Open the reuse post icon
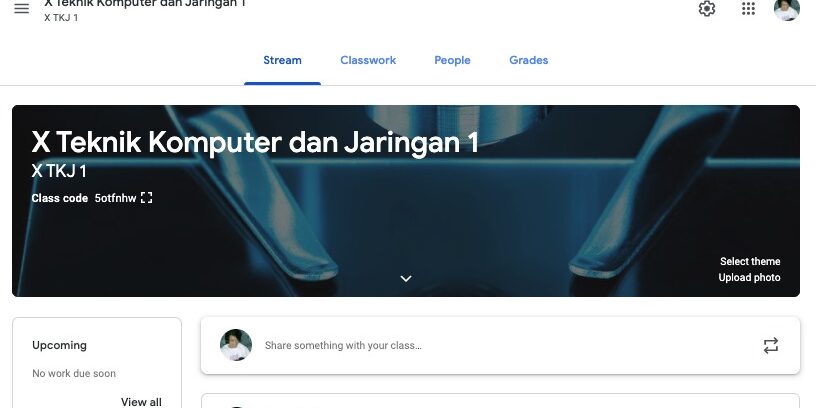Screen dimensions: 816x408 point(771,346)
